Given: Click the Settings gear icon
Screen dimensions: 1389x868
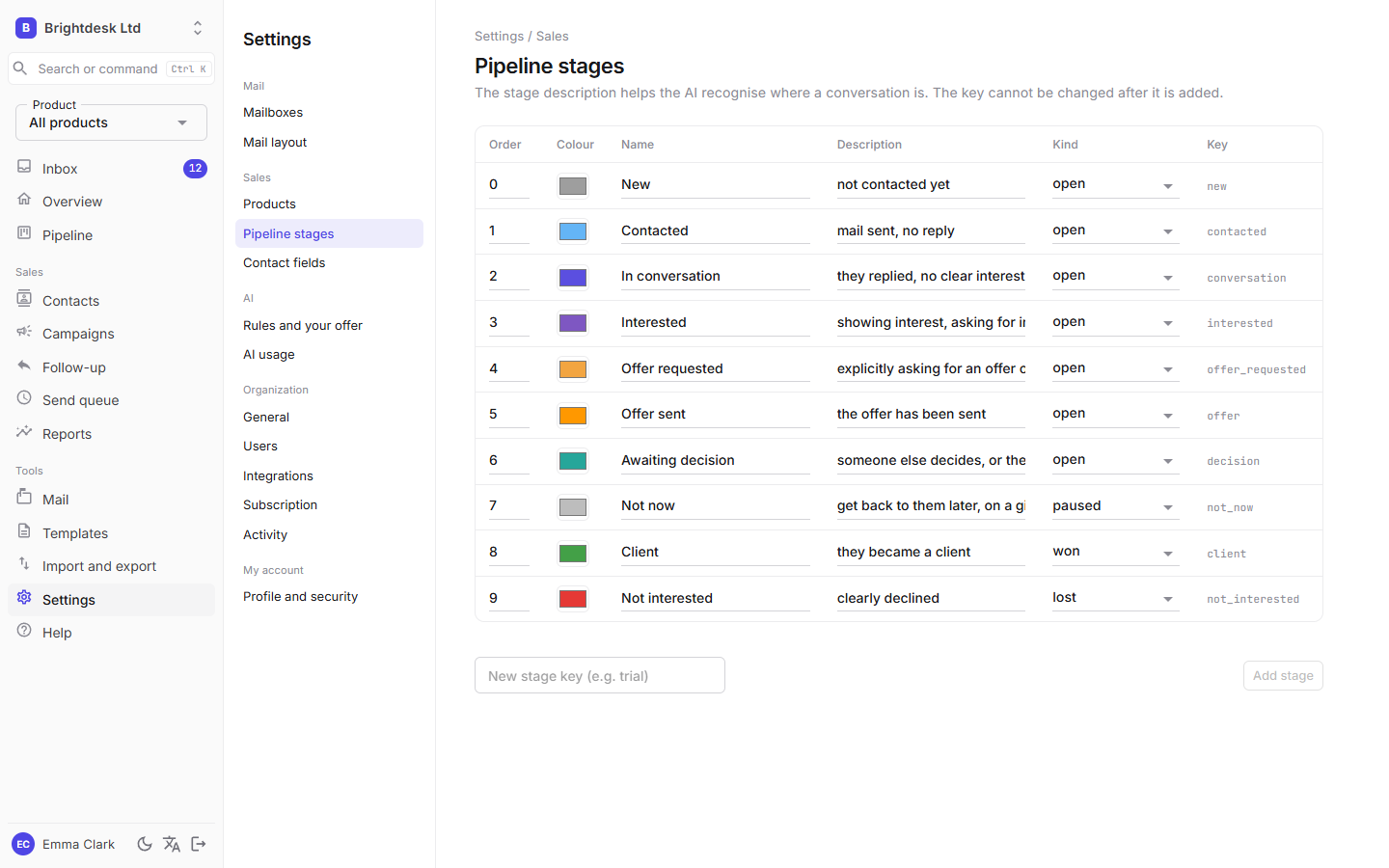Looking at the screenshot, I should click(24, 598).
